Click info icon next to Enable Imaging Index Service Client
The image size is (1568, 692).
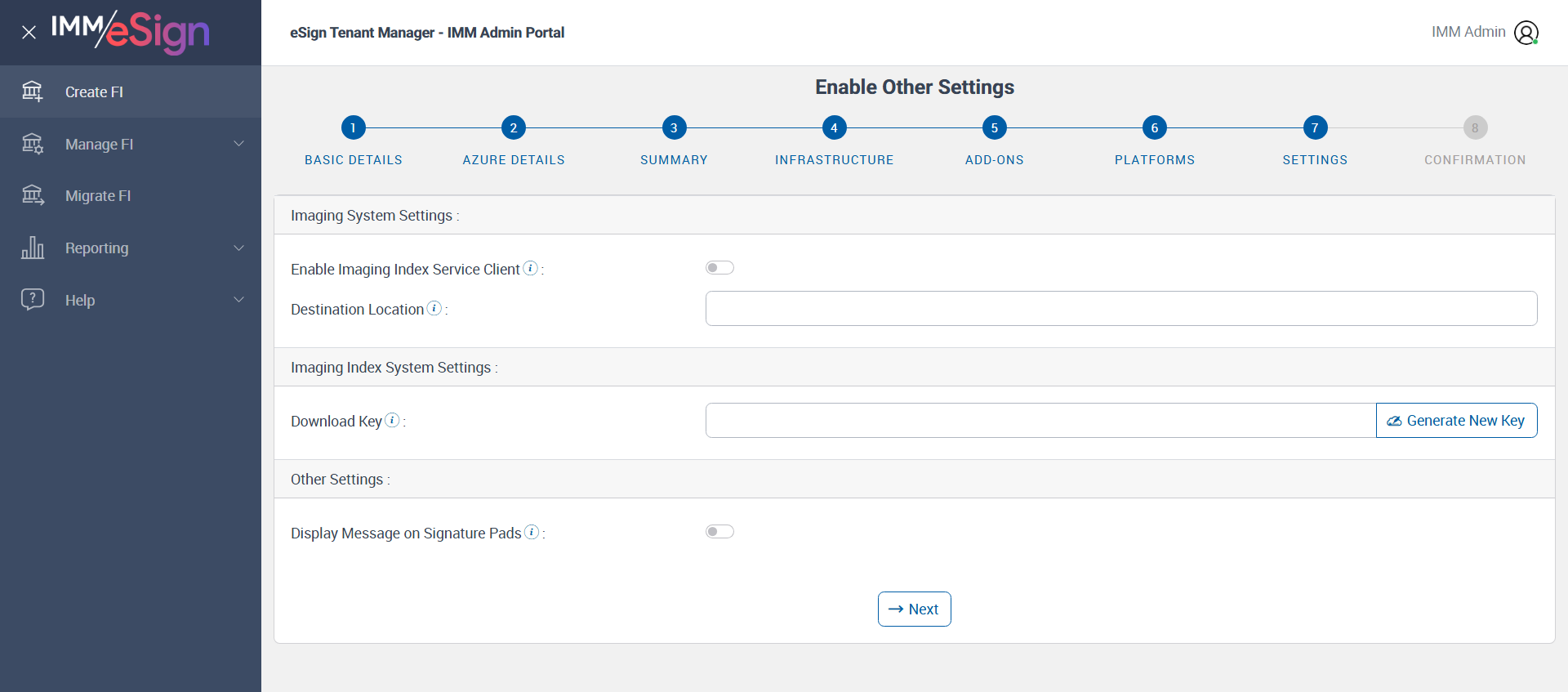tap(531, 268)
